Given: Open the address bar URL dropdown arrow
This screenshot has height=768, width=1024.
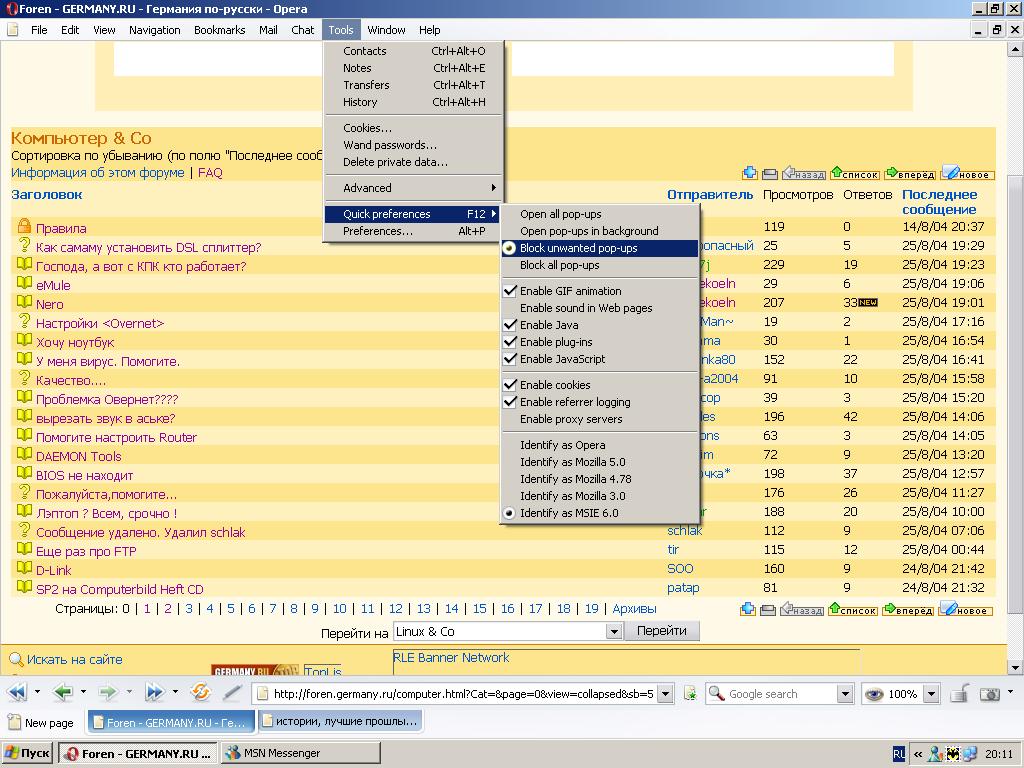Looking at the screenshot, I should coord(665,694).
